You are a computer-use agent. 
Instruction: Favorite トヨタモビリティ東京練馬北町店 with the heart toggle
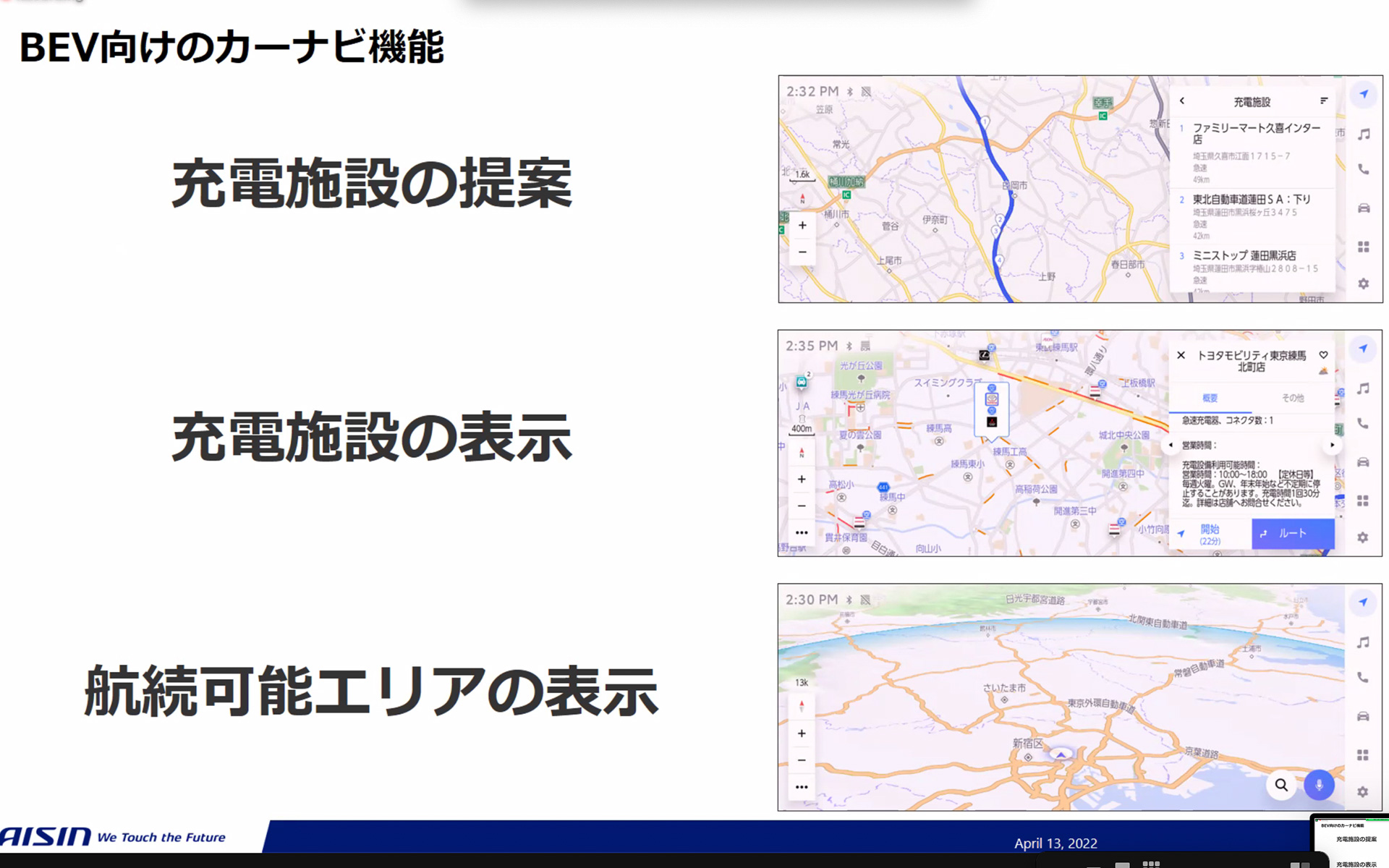coord(1323,355)
